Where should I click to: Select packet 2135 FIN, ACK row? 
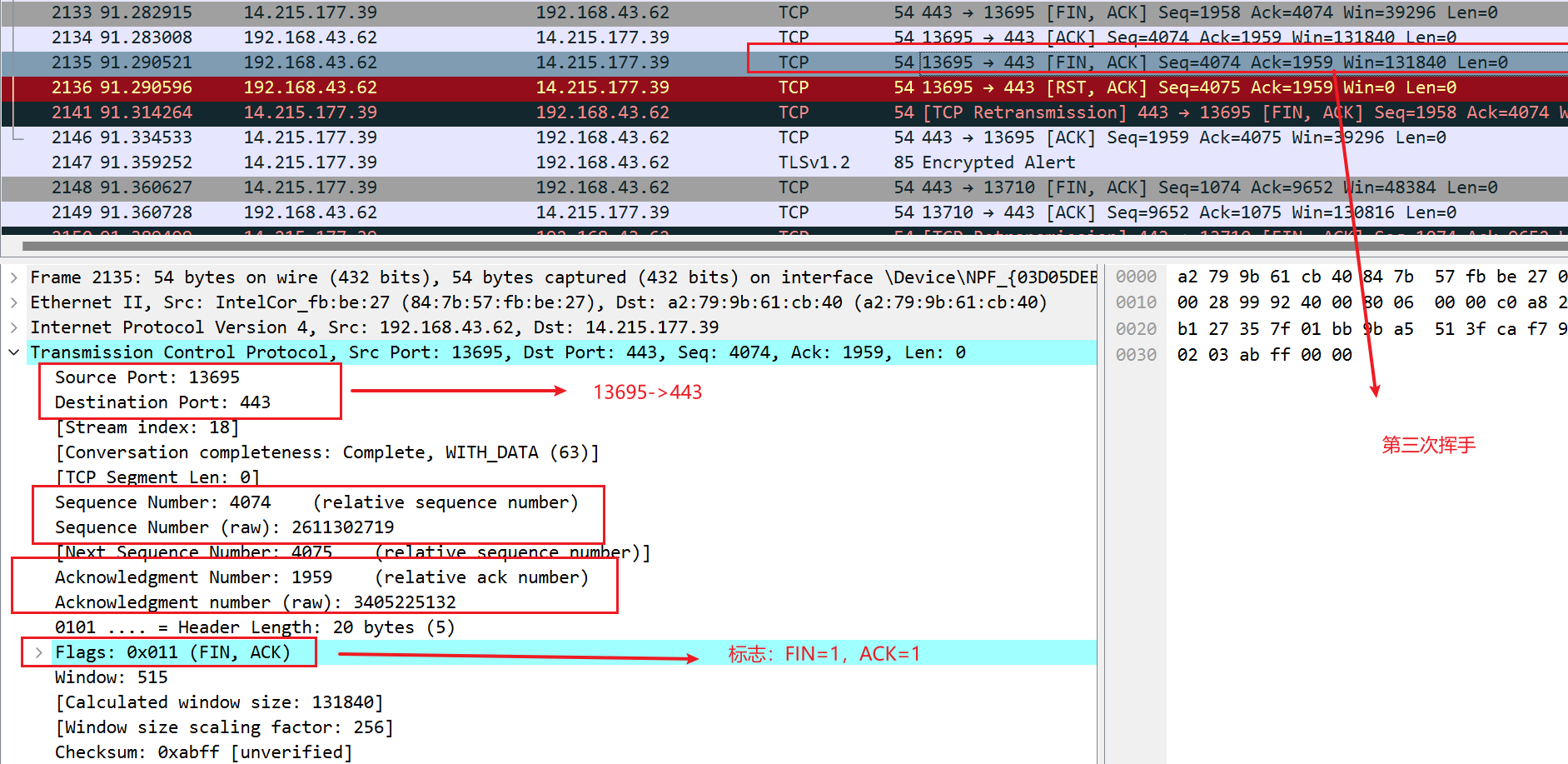click(x=784, y=62)
